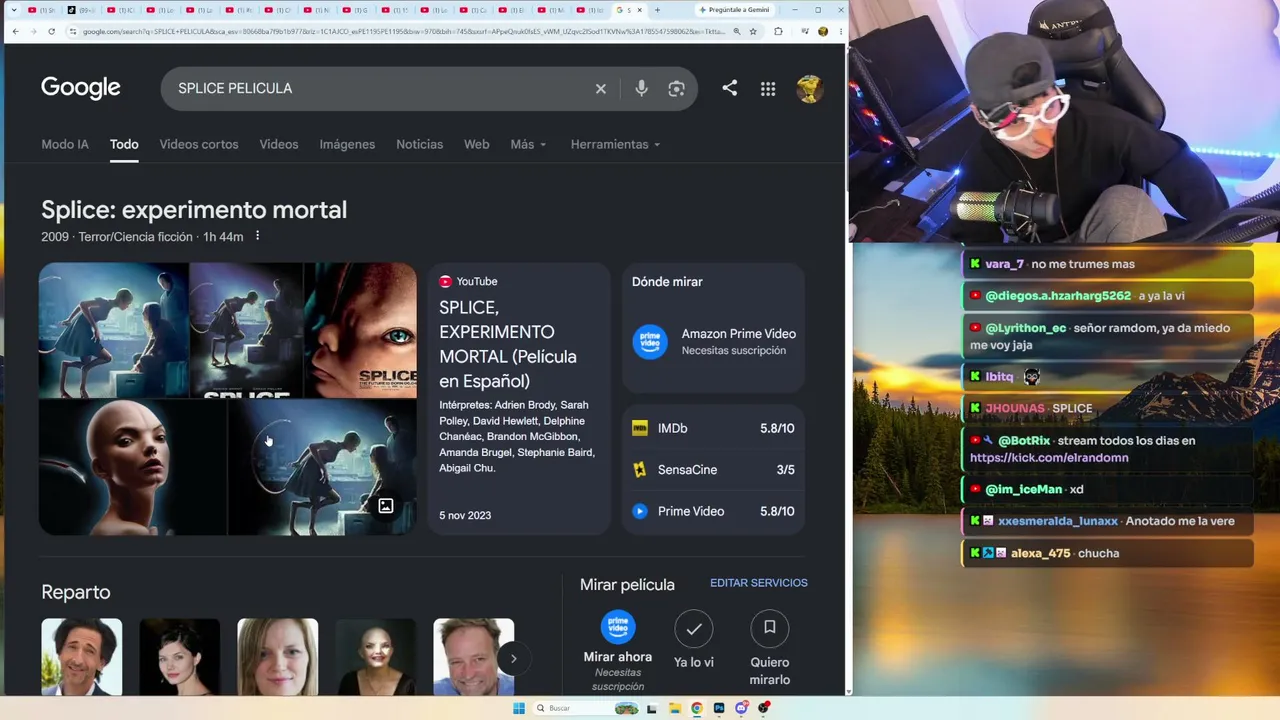Go back in the browser
Screen dimensions: 1280x720
coord(15,31)
